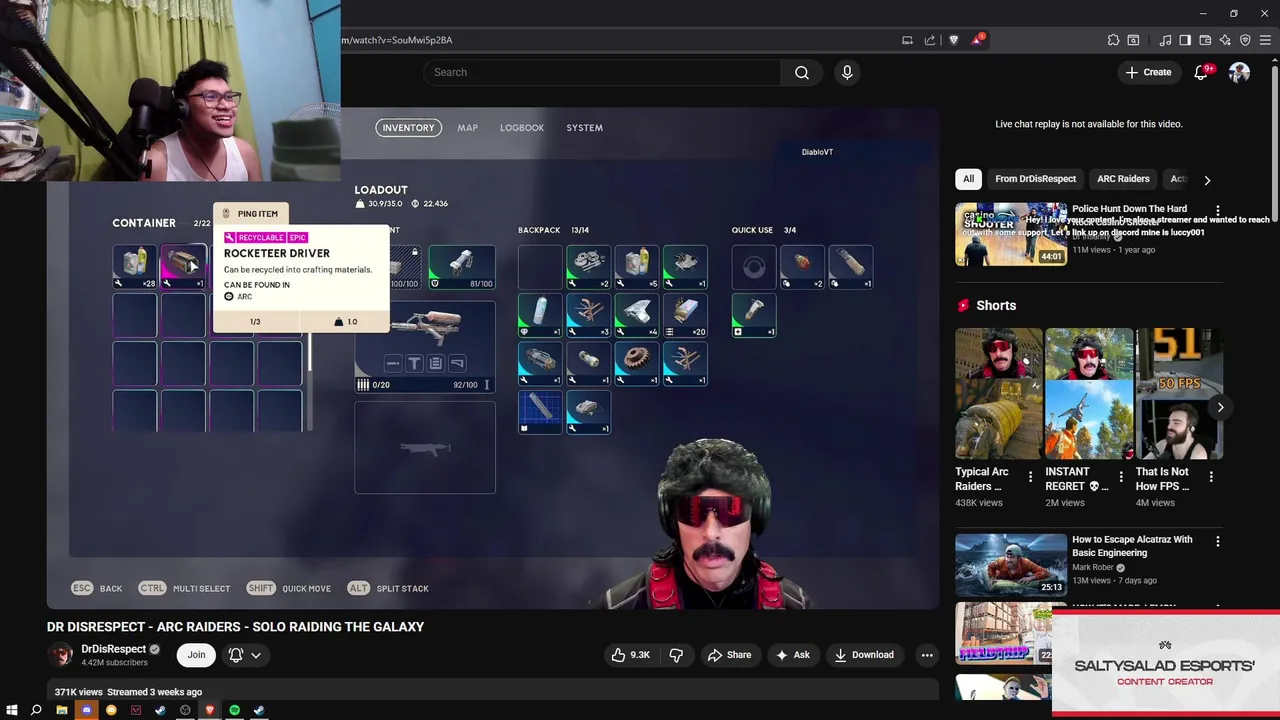Open options for How to Escape Alcatraz video

pos(1217,541)
